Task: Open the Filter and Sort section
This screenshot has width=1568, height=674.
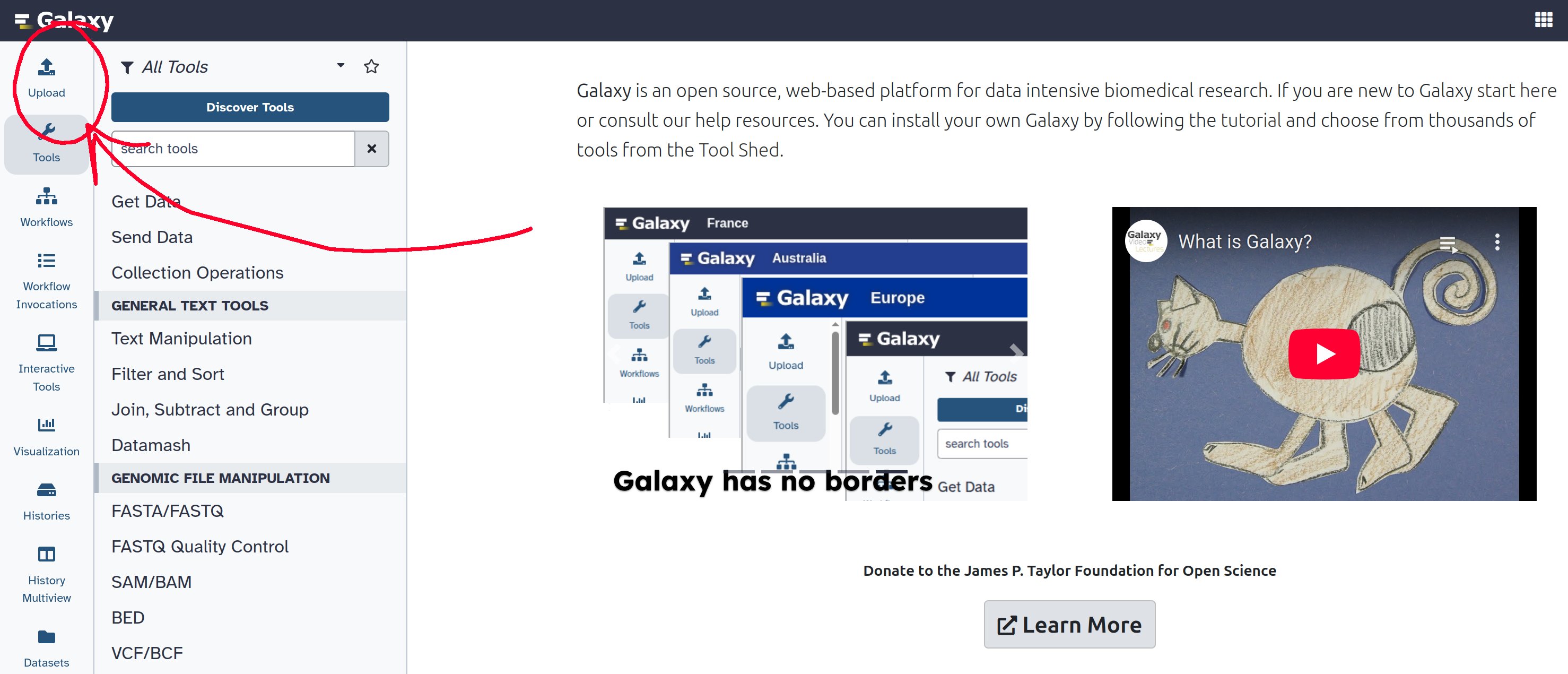Action: coord(168,374)
